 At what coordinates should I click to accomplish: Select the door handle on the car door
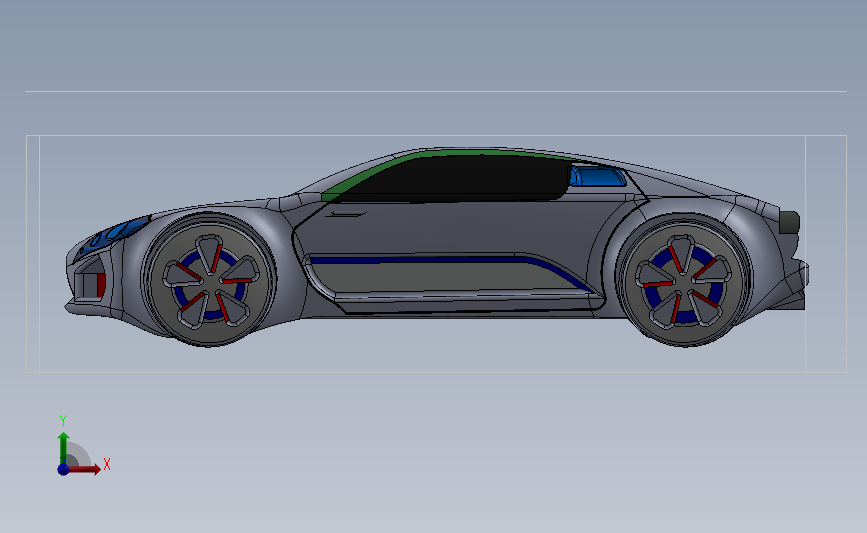point(346,213)
